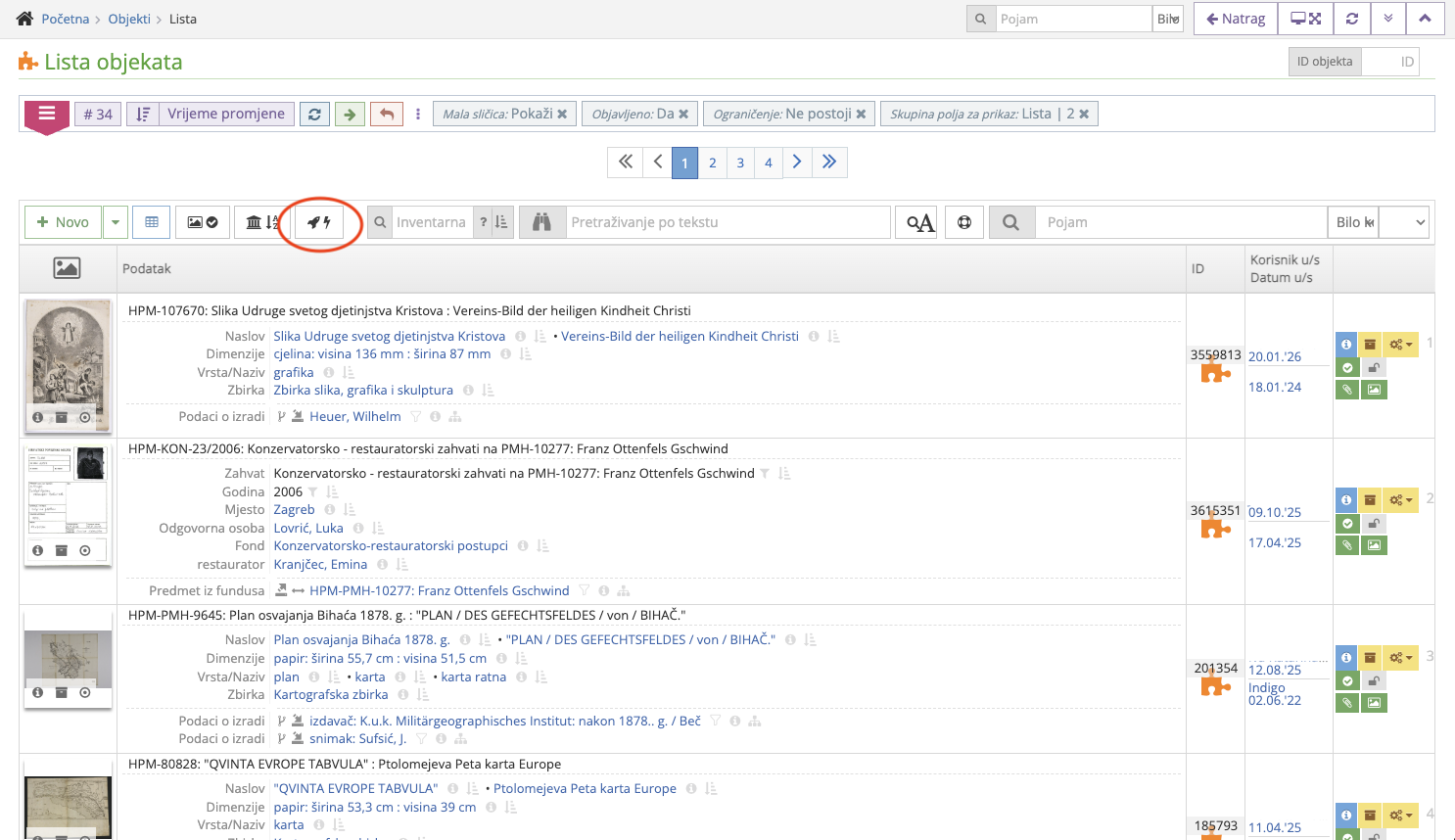This screenshot has width=1455, height=840.
Task: Click the Početna breadcrumb link
Action: (65, 19)
